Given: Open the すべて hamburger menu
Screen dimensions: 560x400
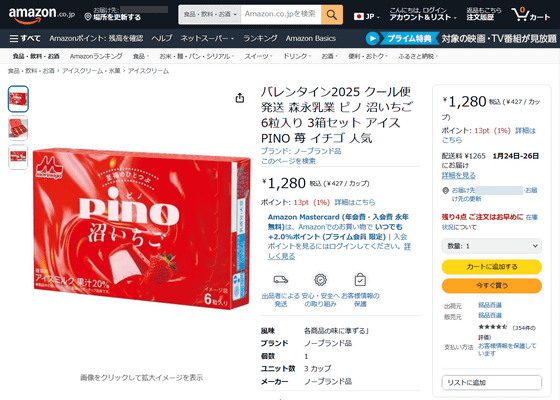Looking at the screenshot, I should coord(25,38).
